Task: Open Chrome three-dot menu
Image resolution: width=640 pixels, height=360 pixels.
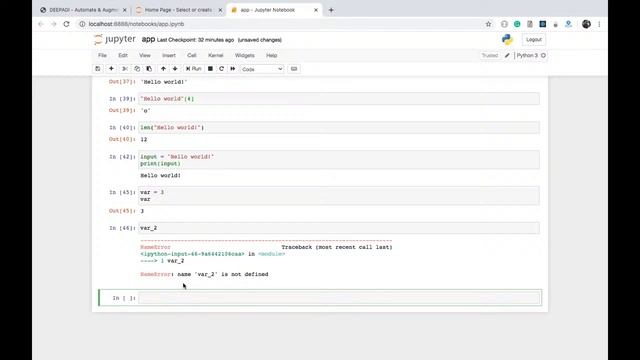Action: tap(599, 24)
